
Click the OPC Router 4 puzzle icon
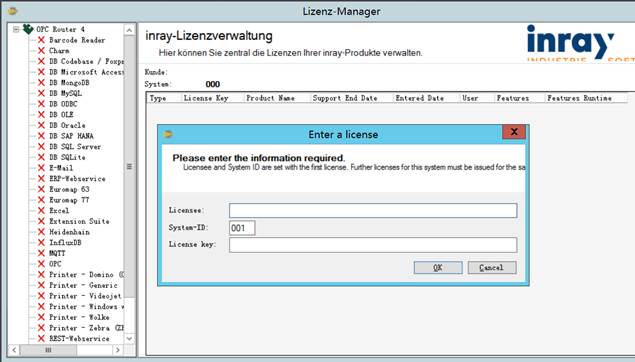pyautogui.click(x=28, y=29)
